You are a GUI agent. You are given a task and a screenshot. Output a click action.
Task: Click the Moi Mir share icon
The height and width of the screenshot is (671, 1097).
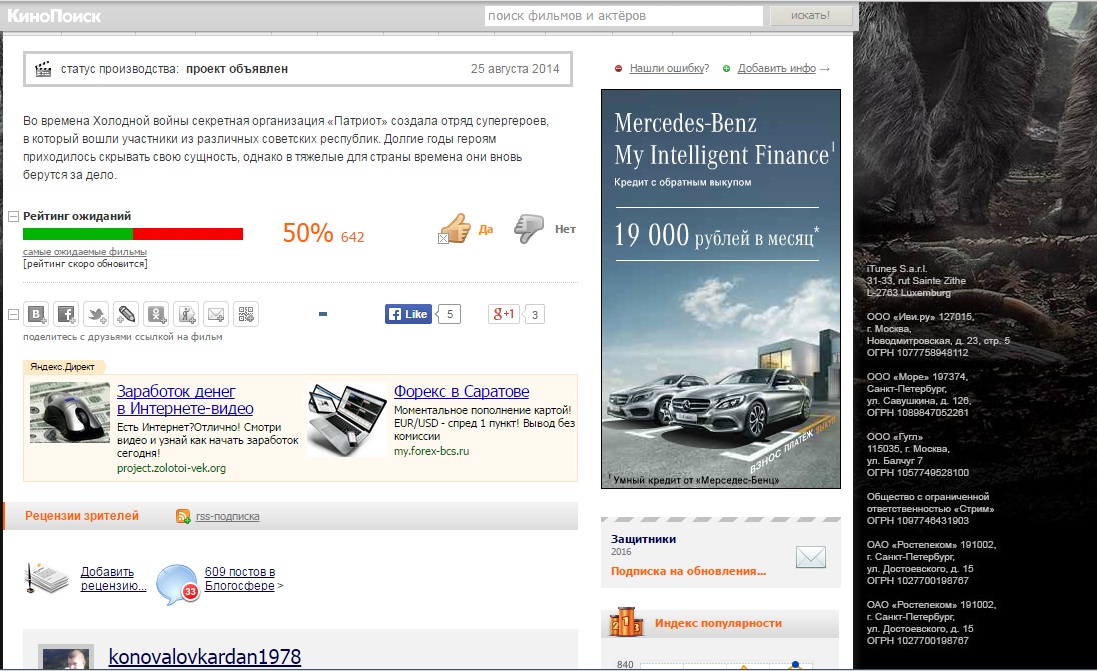coord(186,314)
